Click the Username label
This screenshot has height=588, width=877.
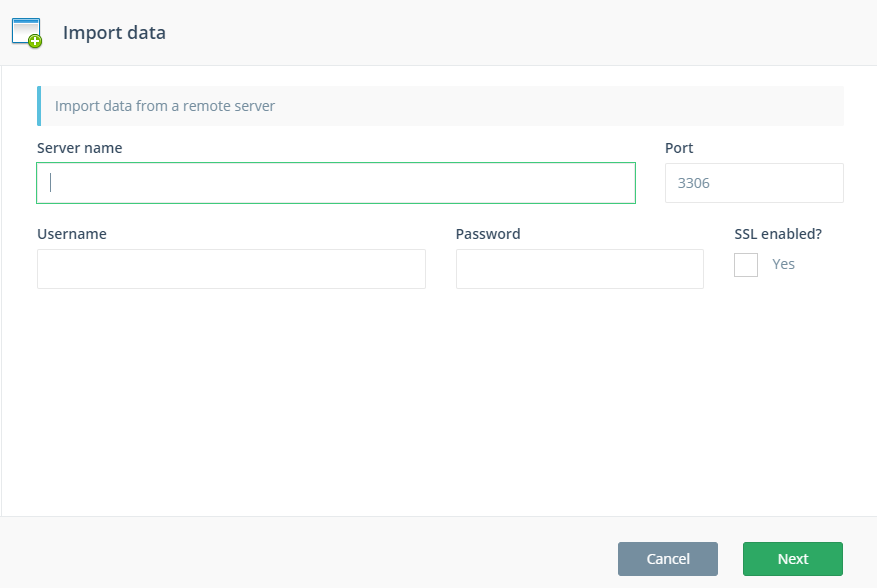coord(72,234)
